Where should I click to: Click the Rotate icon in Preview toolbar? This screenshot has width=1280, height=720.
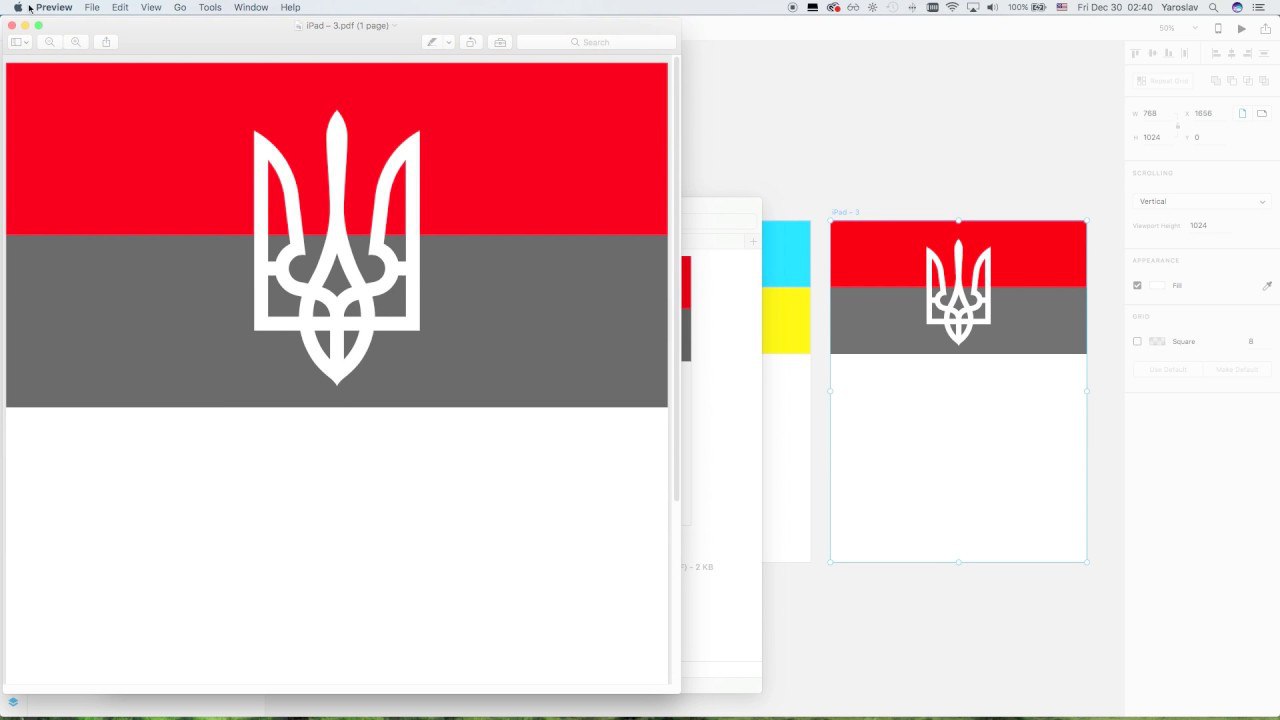471,42
